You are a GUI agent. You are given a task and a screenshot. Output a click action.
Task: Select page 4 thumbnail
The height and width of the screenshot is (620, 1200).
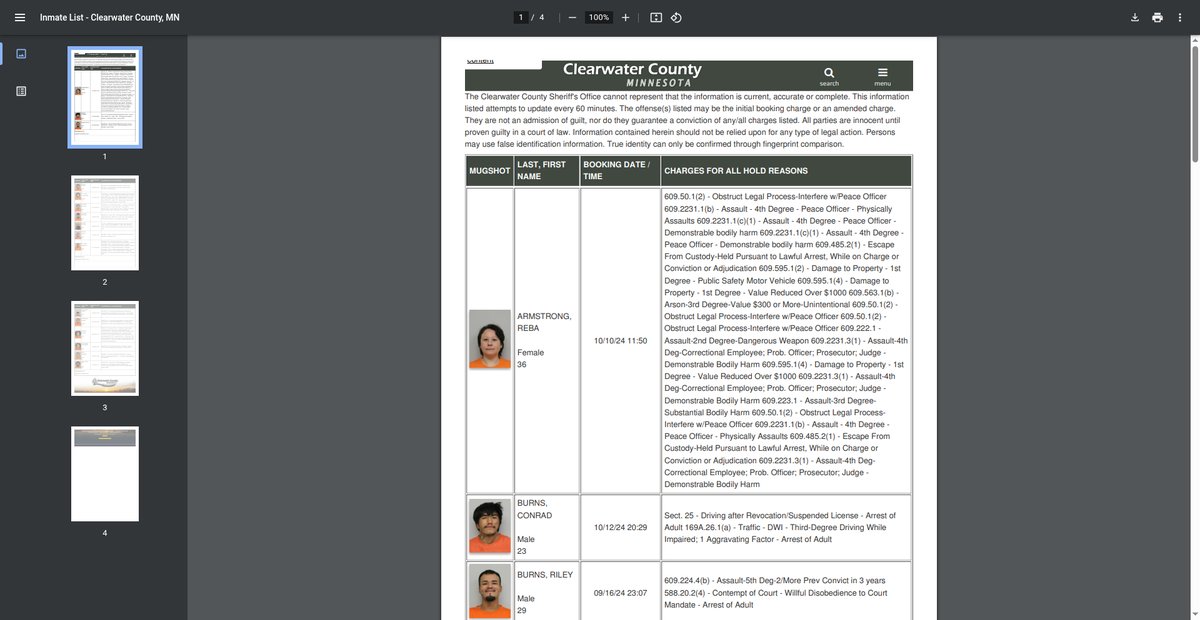(x=105, y=474)
